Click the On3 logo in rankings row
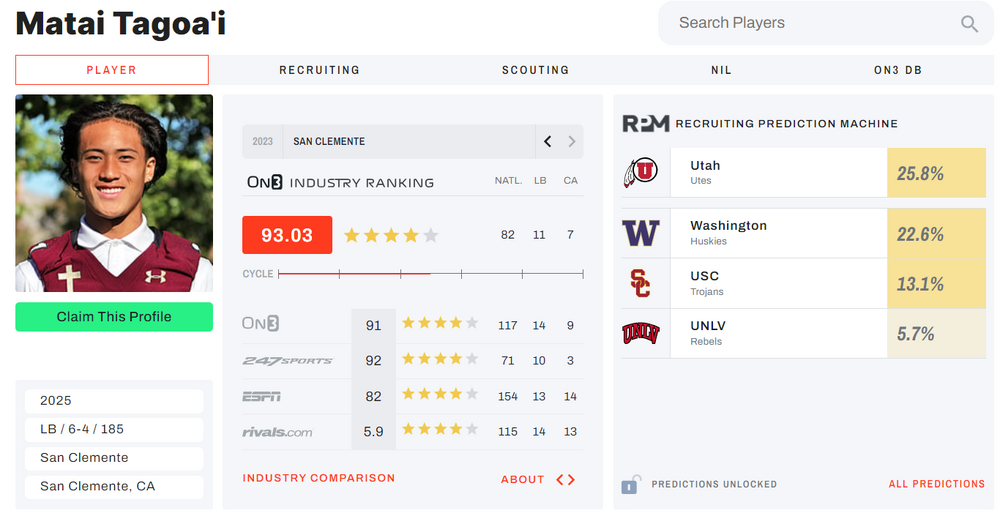 [260, 323]
